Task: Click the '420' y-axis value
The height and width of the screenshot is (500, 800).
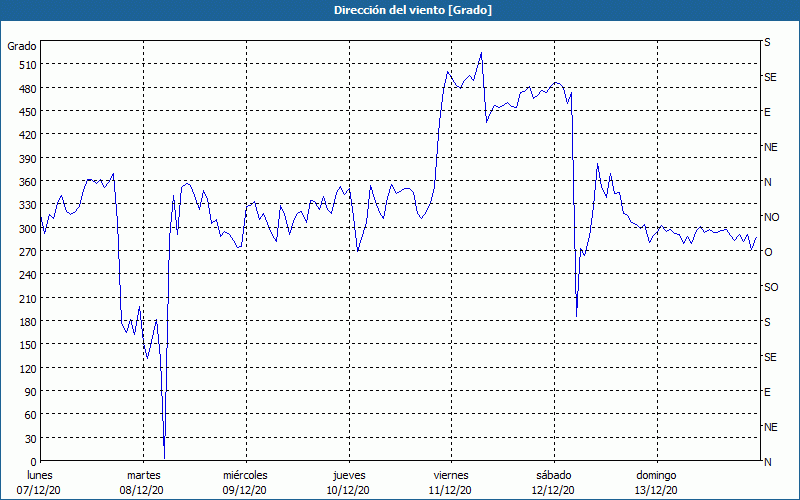Action: (28, 135)
